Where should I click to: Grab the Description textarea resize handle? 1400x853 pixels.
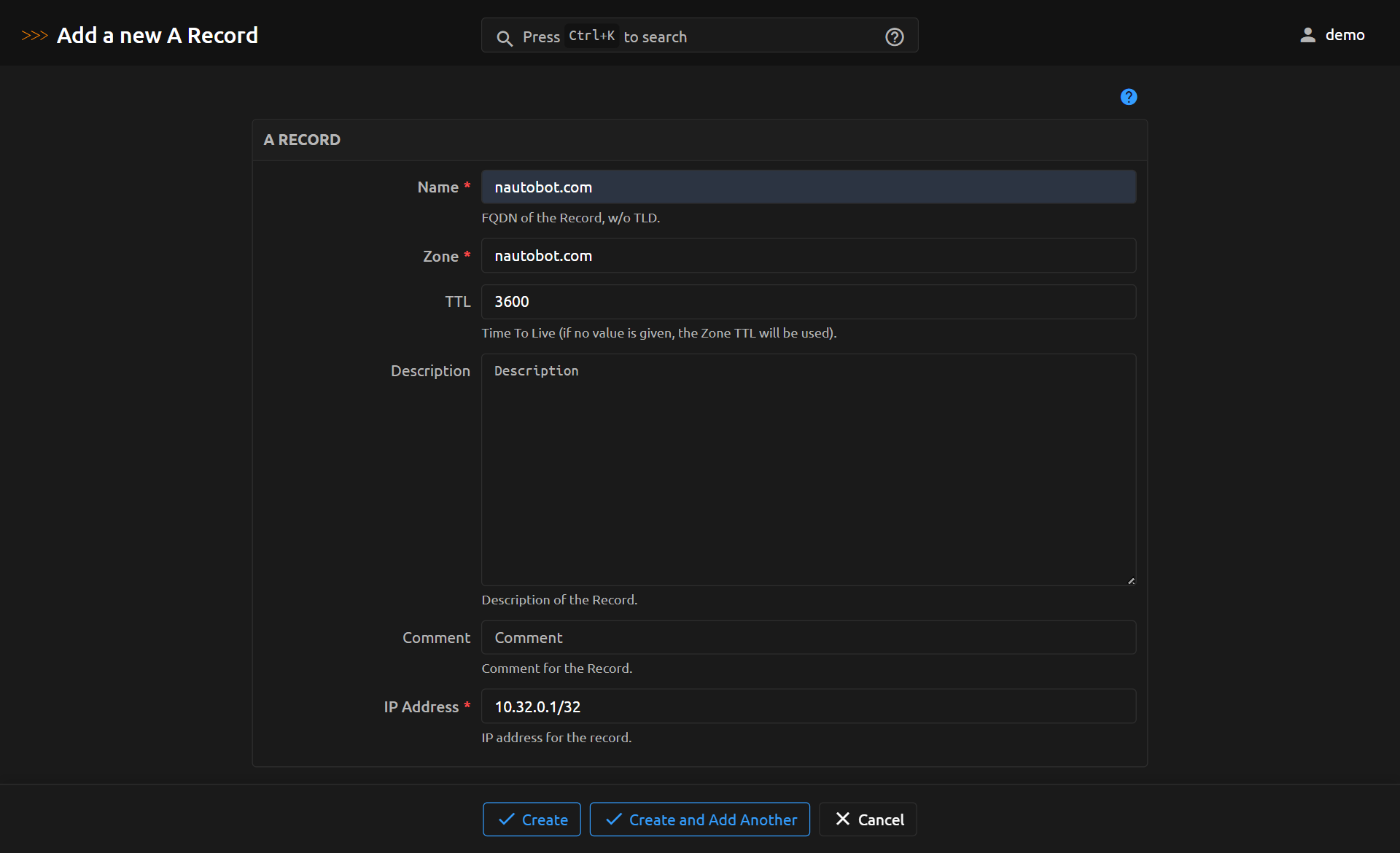click(x=1131, y=581)
